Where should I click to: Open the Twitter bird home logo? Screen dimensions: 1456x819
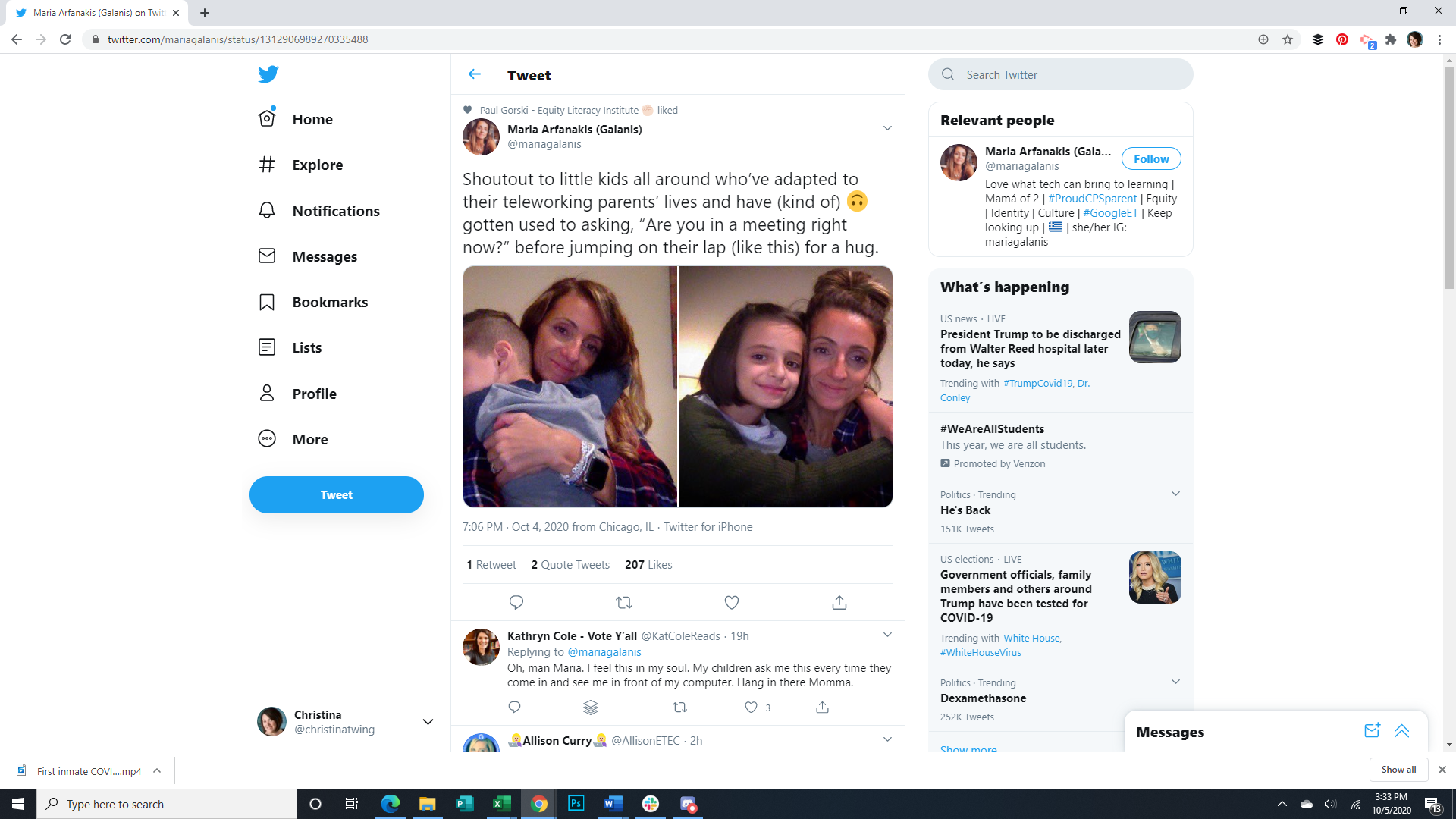click(268, 74)
